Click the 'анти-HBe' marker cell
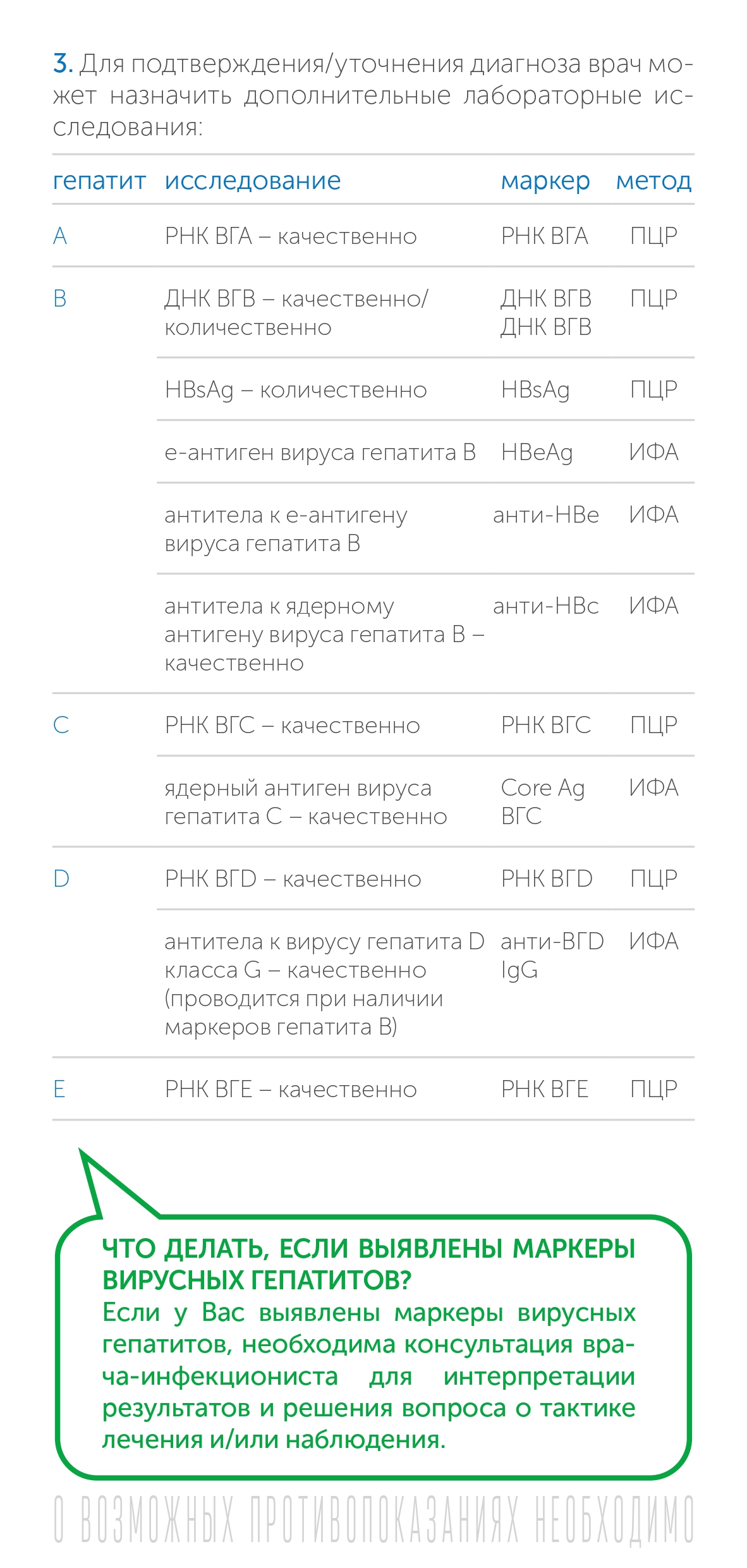Image resolution: width=747 pixels, height=1568 pixels. [x=545, y=515]
